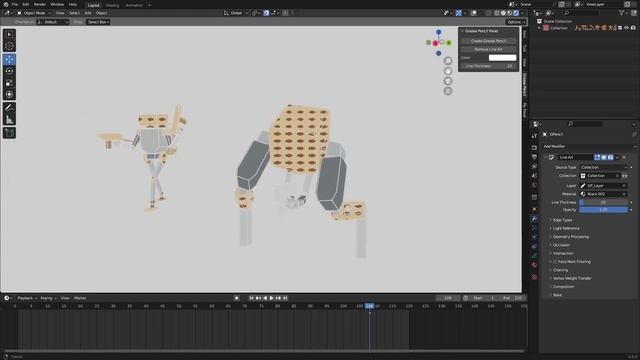Click Remove Line Art button

click(x=488, y=49)
